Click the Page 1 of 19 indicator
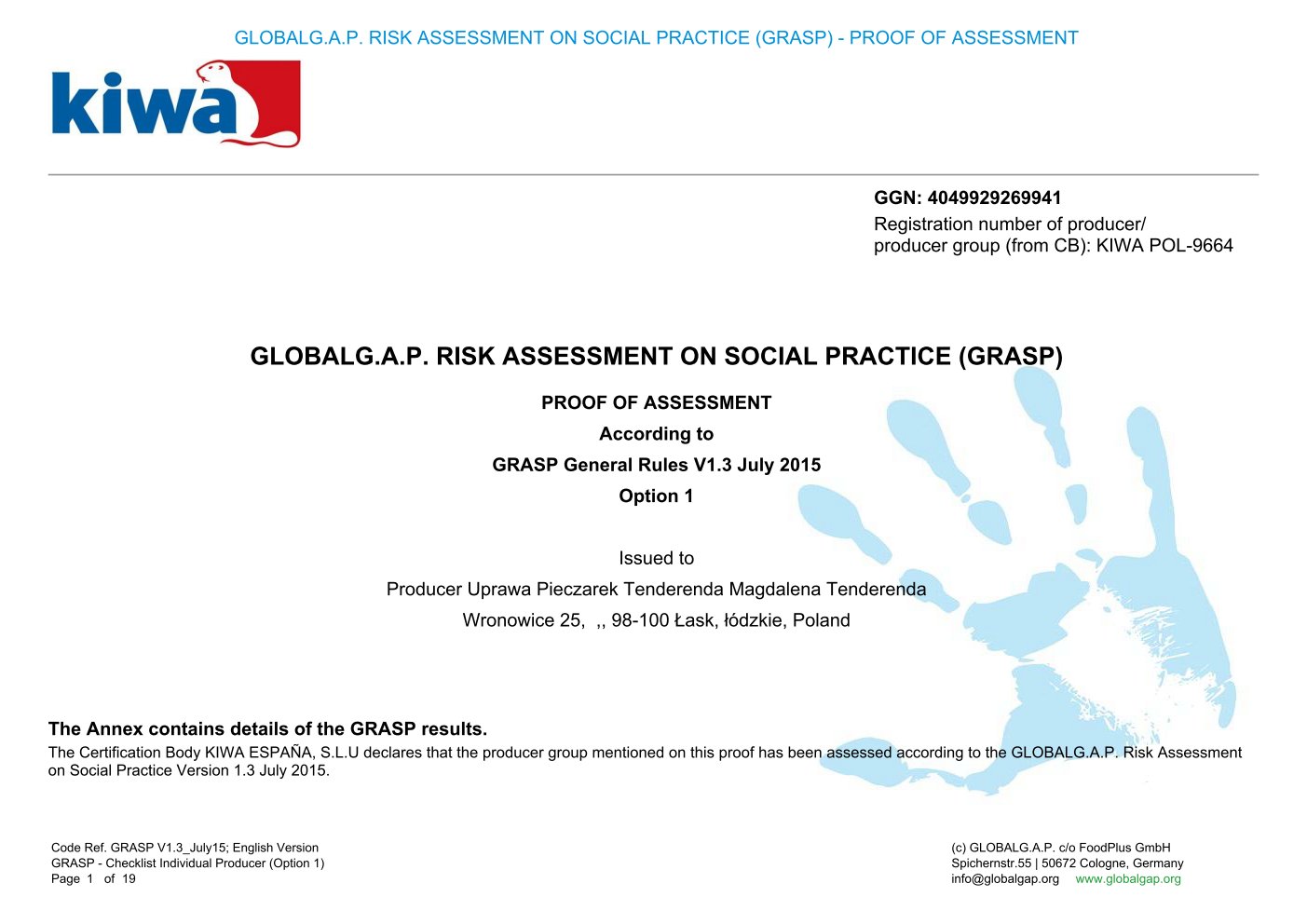The width and height of the screenshot is (1307, 924). [93, 879]
